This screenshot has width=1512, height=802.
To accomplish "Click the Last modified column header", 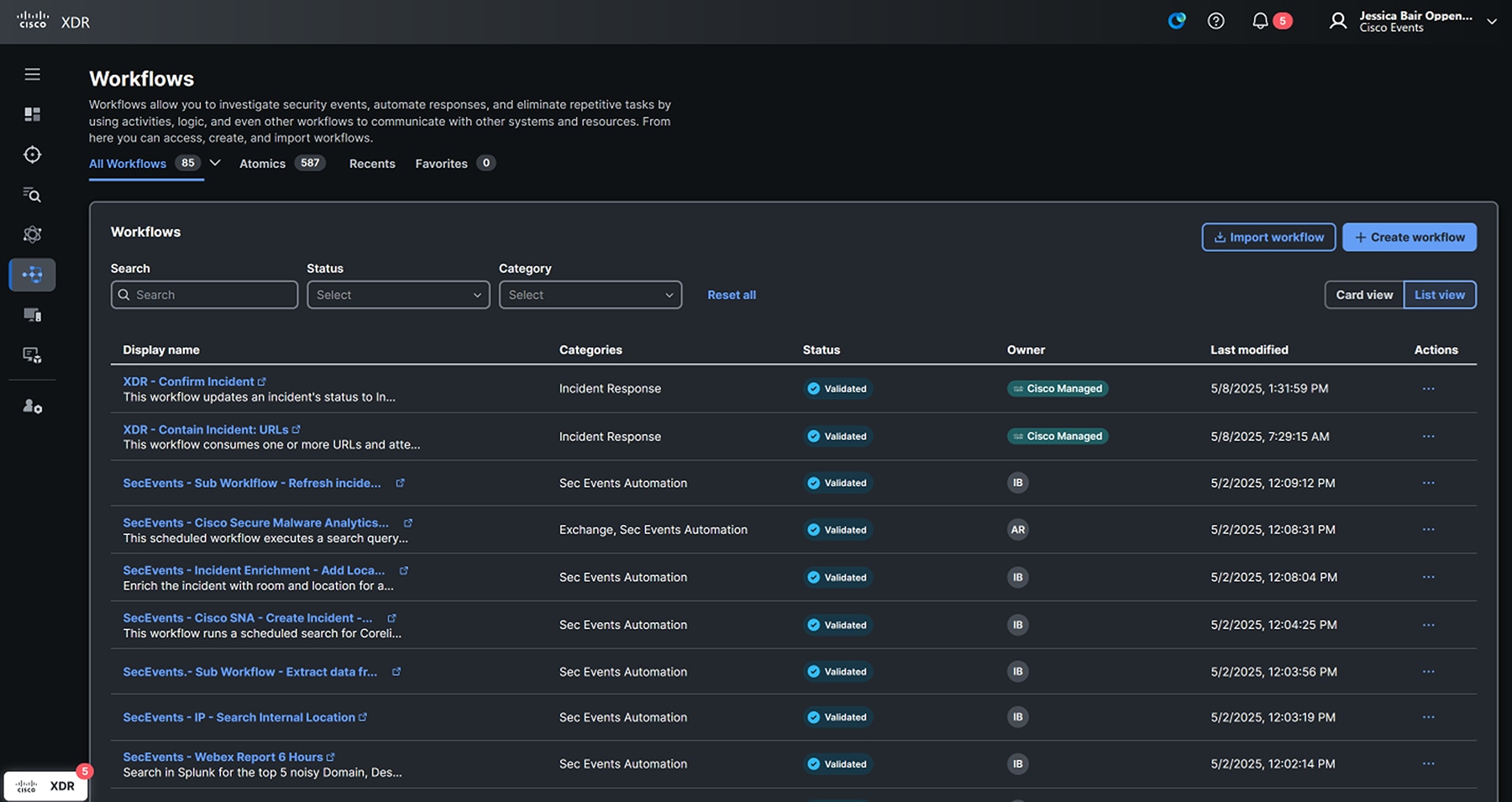I will pos(1249,350).
